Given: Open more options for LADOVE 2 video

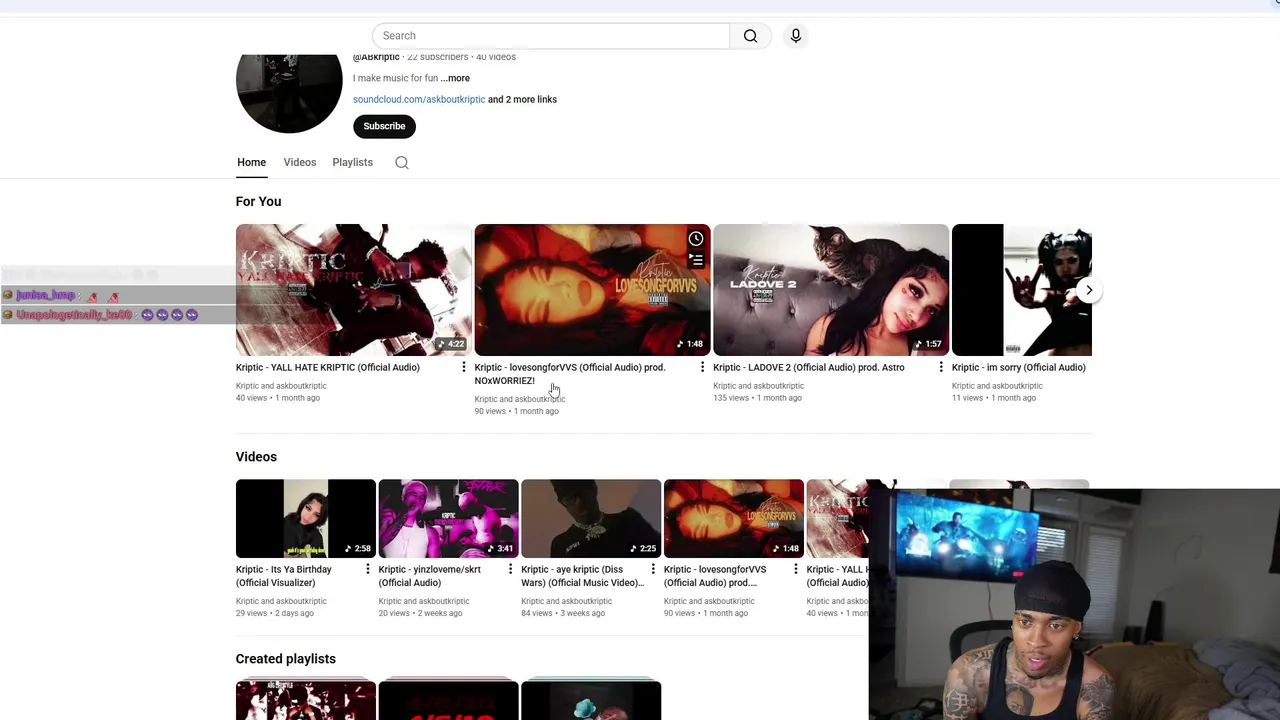Looking at the screenshot, I should click(x=941, y=368).
